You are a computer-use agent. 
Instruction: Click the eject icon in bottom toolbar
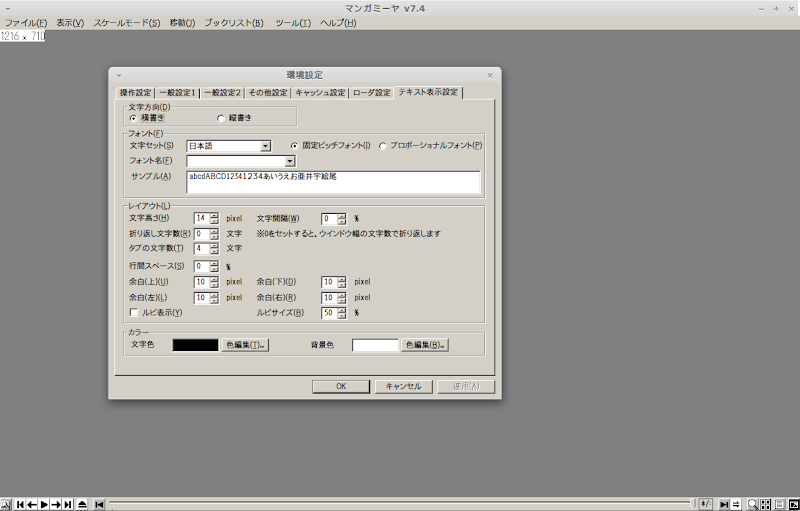tap(82, 505)
